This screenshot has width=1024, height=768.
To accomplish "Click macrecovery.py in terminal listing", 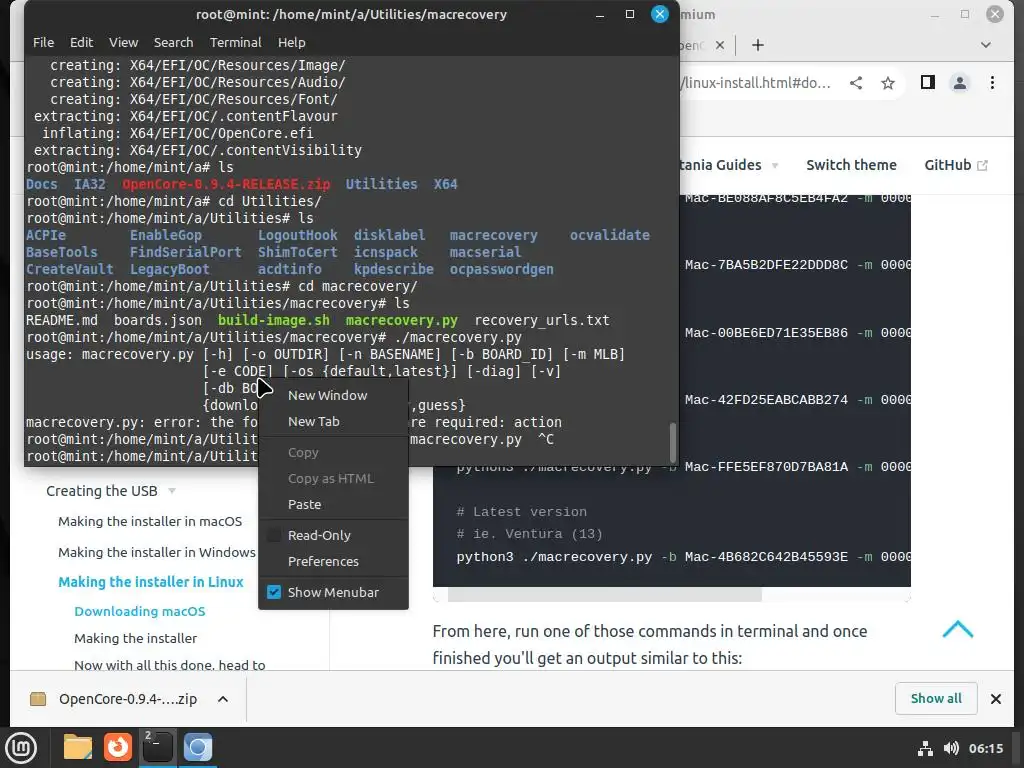I will click(x=401, y=321).
